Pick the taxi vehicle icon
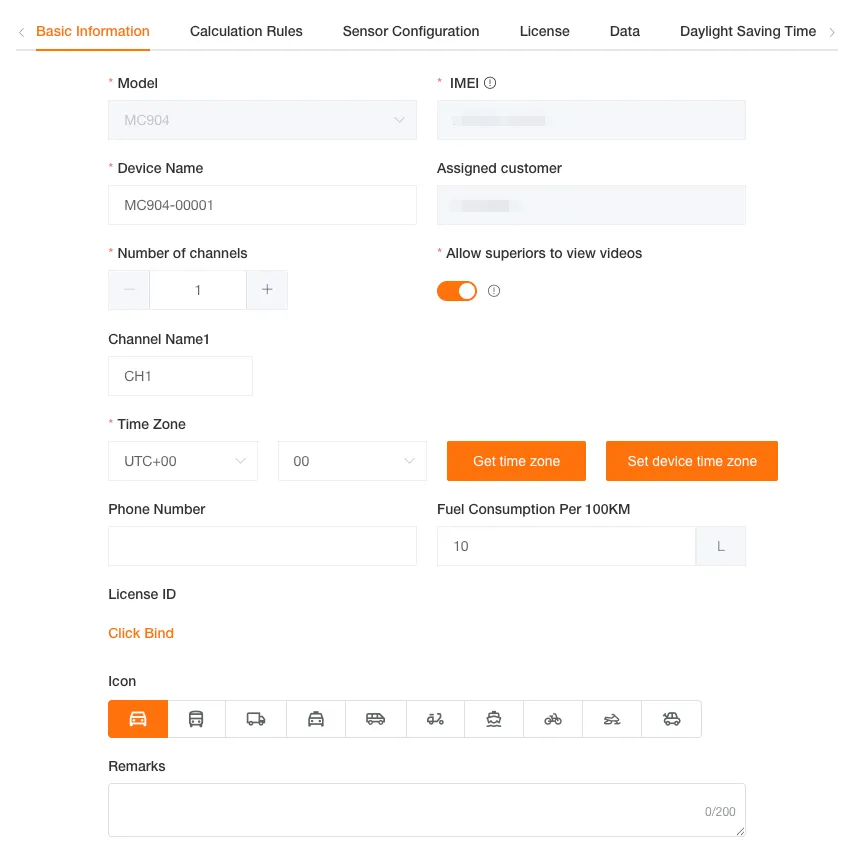Image resolution: width=854 pixels, height=842 pixels. coord(316,719)
